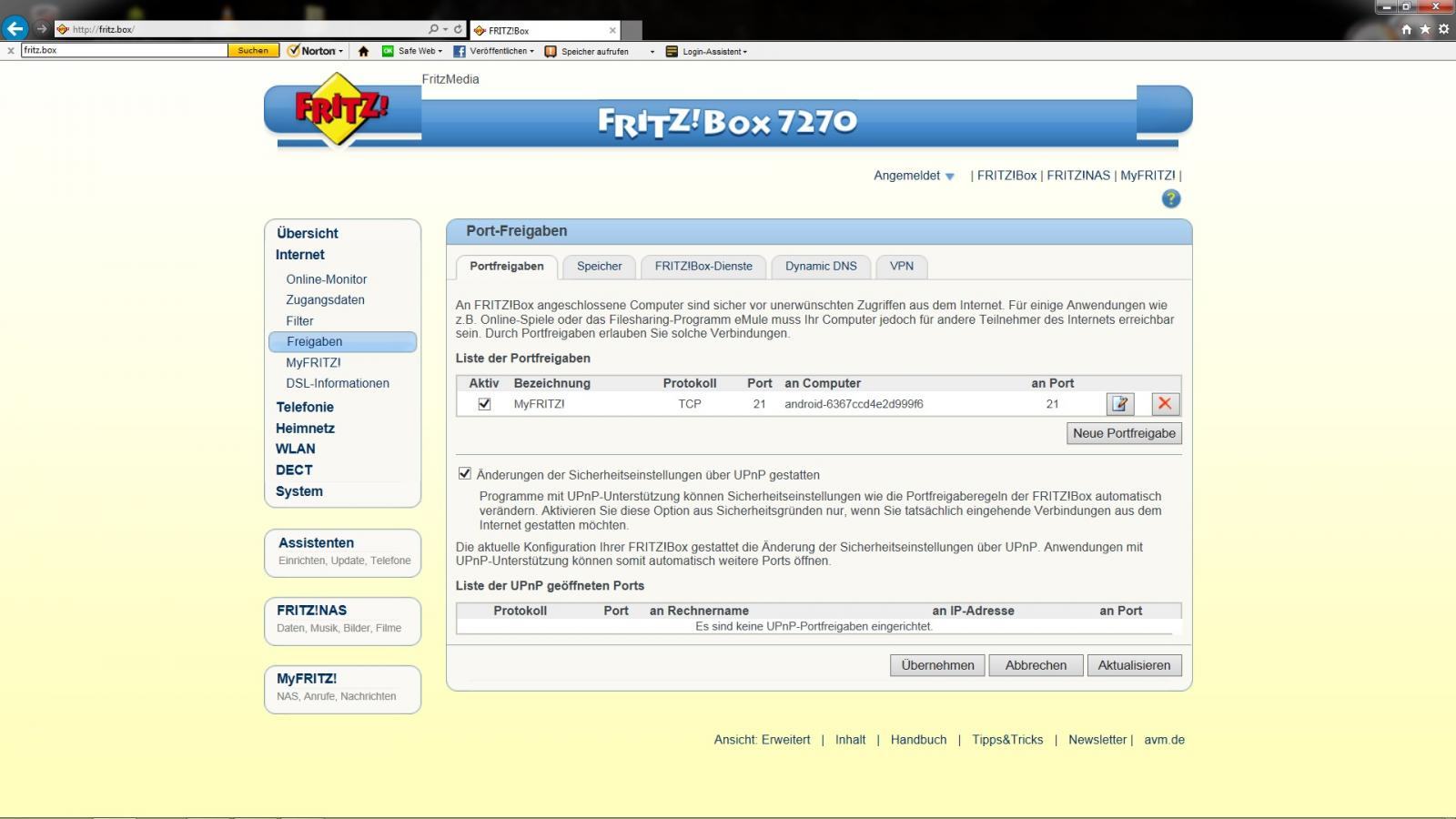This screenshot has width=1456, height=819.
Task: Open DSL-Informationen in the sidebar
Action: click(338, 384)
